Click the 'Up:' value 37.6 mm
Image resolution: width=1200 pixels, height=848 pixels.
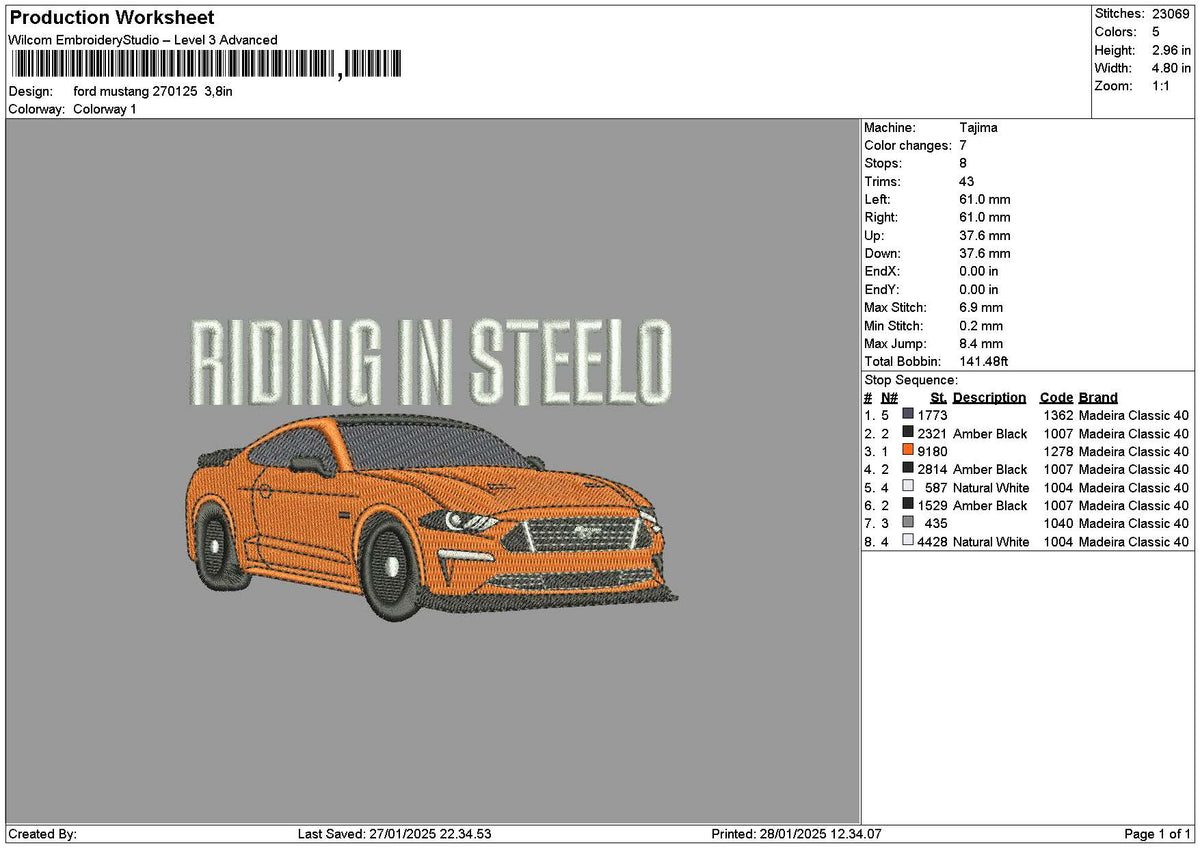coord(985,235)
